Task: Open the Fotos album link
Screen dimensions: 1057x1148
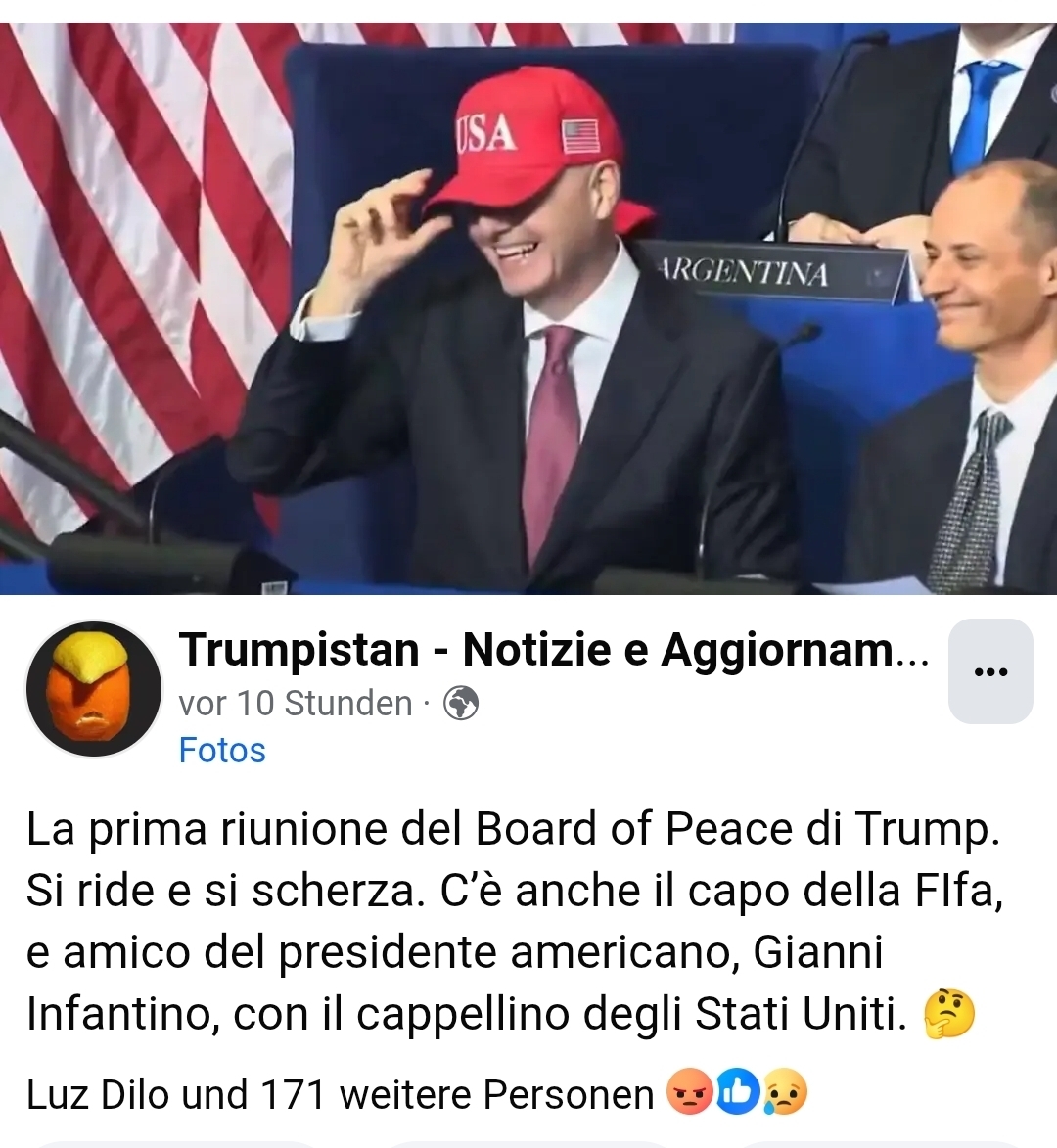Action: (x=222, y=751)
